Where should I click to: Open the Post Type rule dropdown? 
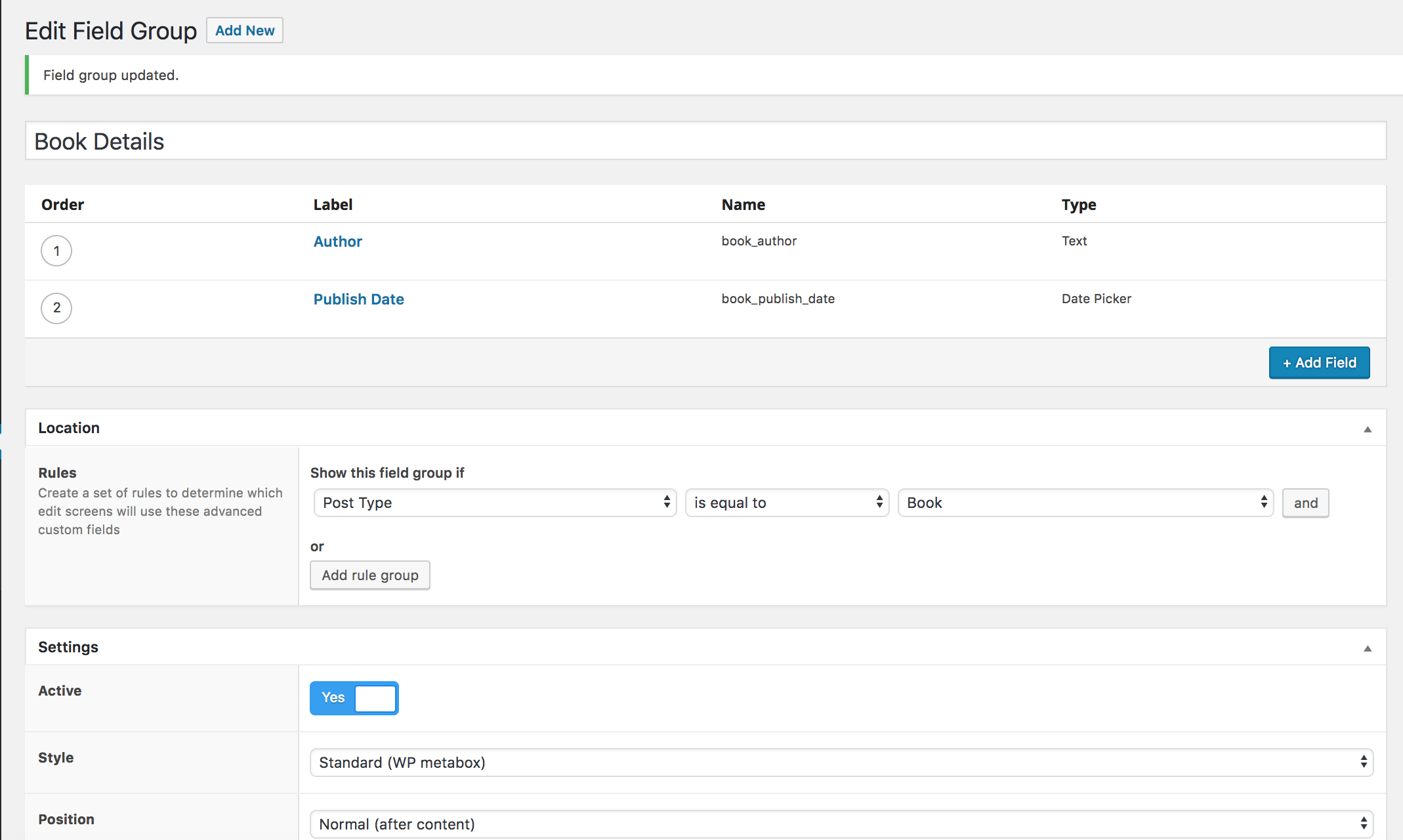pyautogui.click(x=495, y=503)
